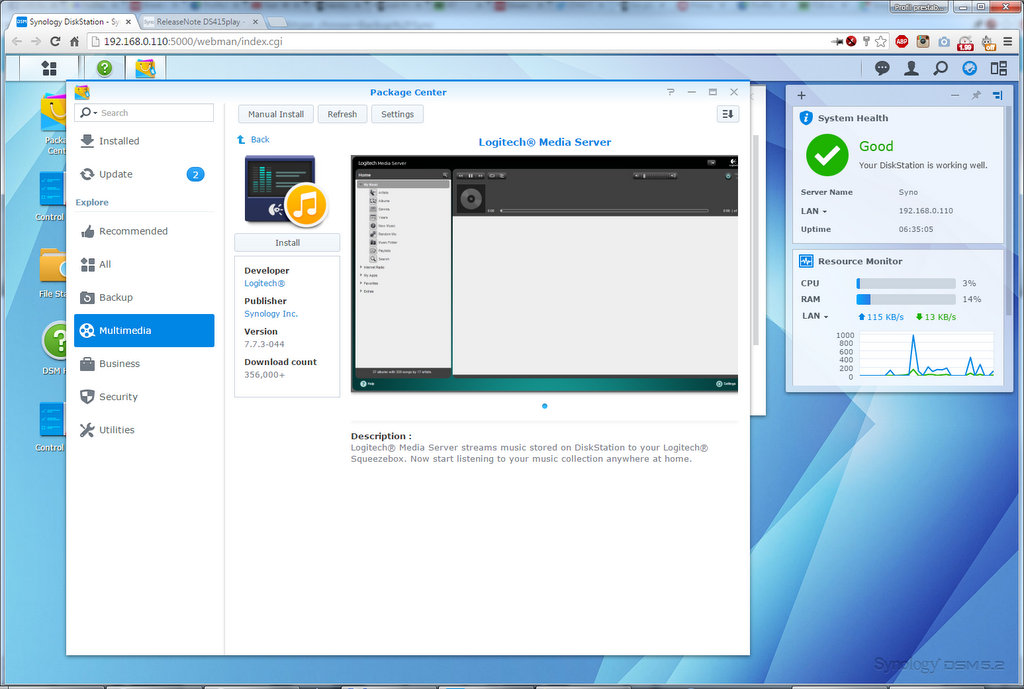
Task: Reload the browser page
Action: 56,42
